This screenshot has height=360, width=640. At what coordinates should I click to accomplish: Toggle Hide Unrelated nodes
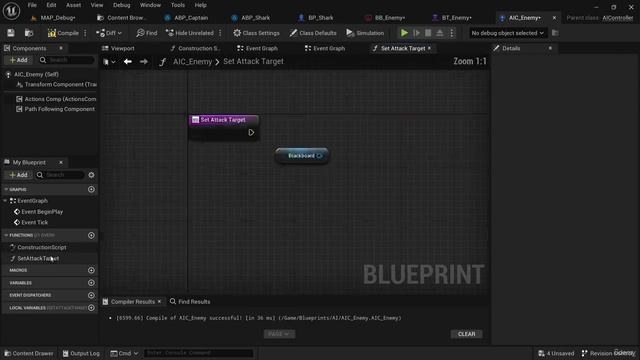190,33
